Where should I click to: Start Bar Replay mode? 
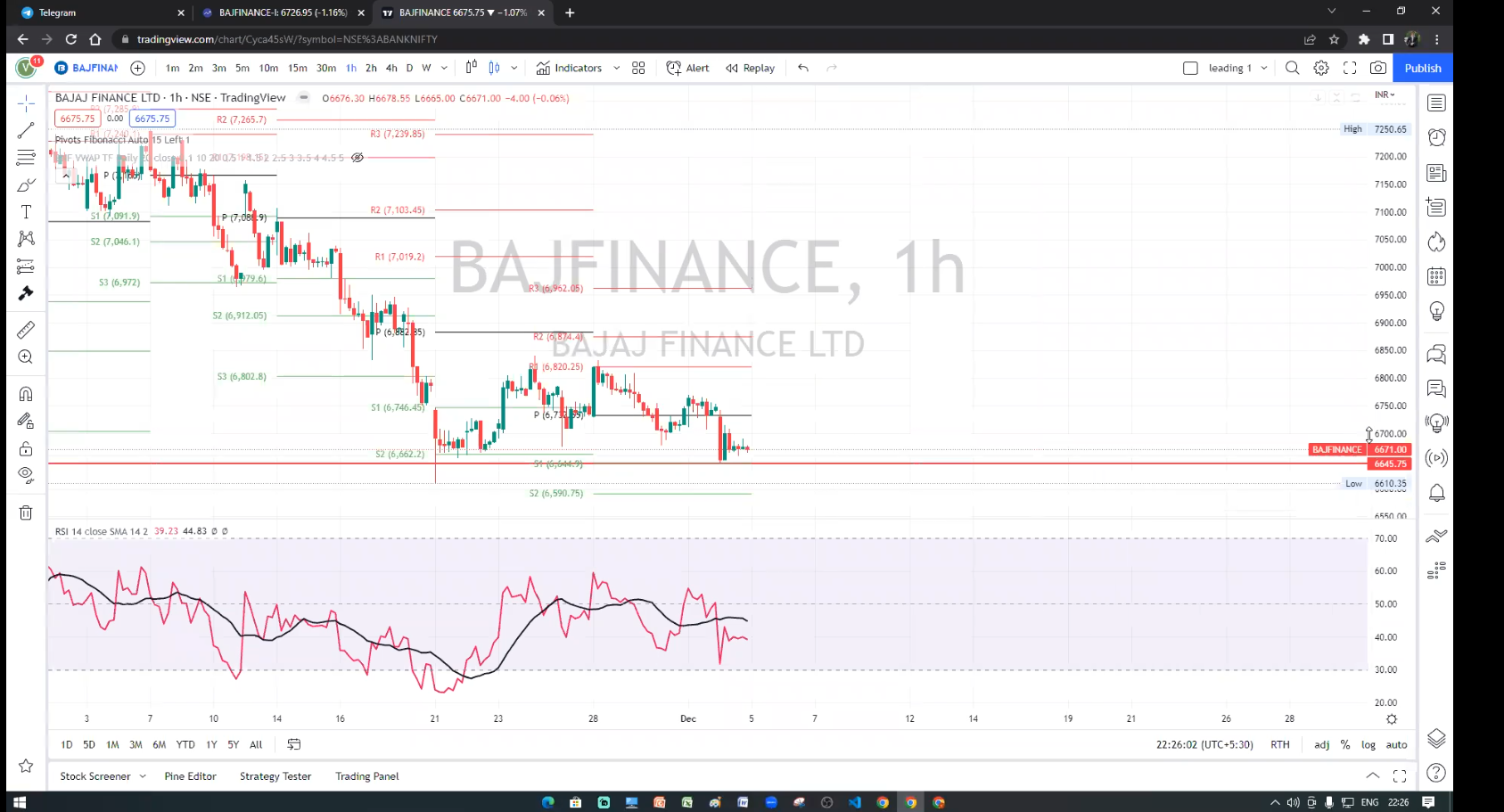coord(750,68)
